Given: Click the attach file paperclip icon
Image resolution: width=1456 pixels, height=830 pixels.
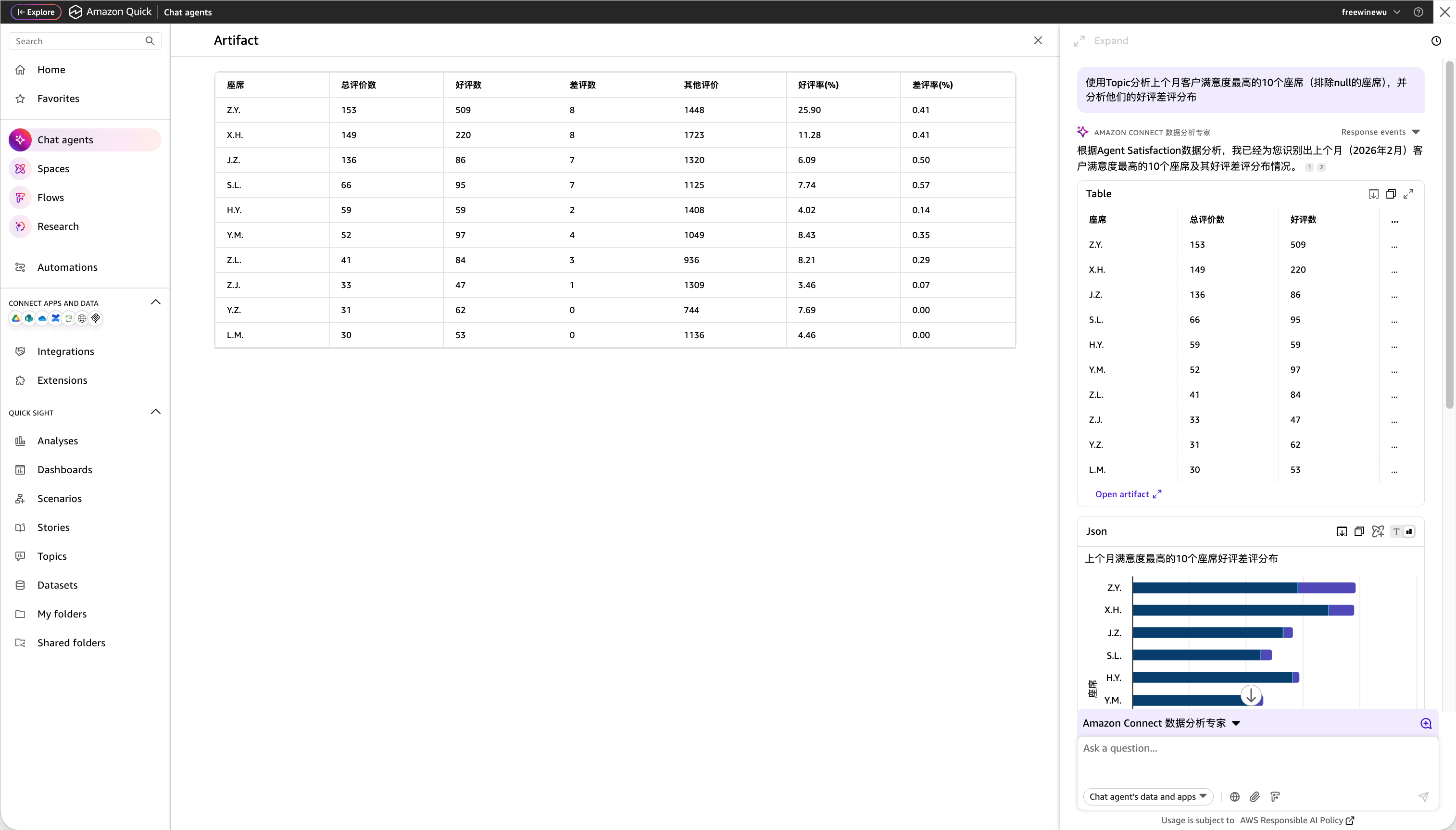Looking at the screenshot, I should 1254,796.
